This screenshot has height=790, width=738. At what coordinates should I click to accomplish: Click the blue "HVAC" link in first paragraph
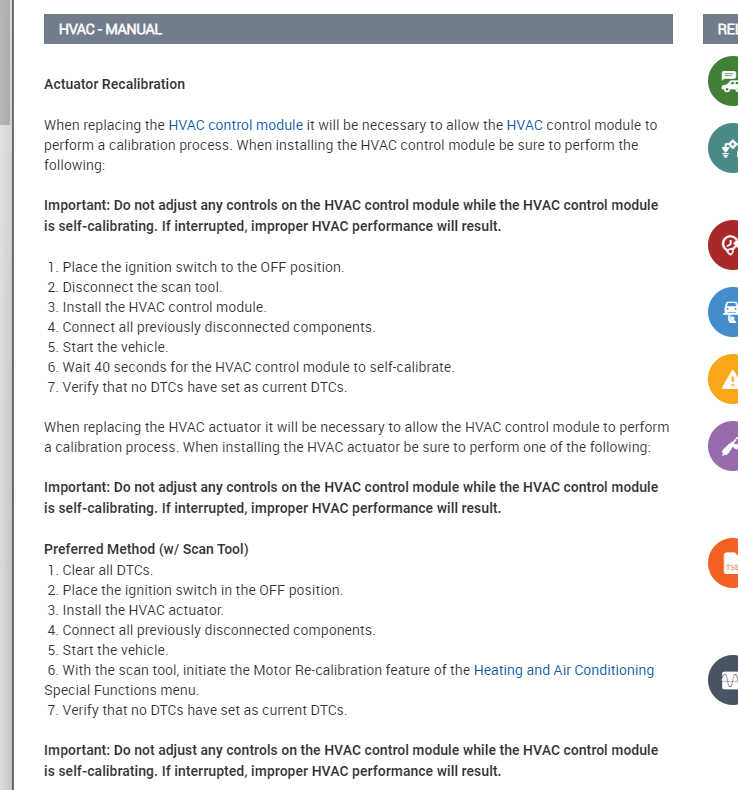click(x=524, y=125)
